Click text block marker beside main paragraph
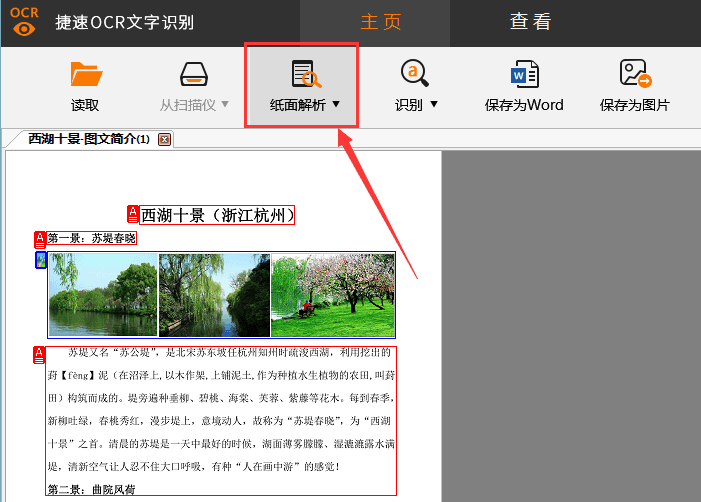The image size is (701, 502). 40,354
